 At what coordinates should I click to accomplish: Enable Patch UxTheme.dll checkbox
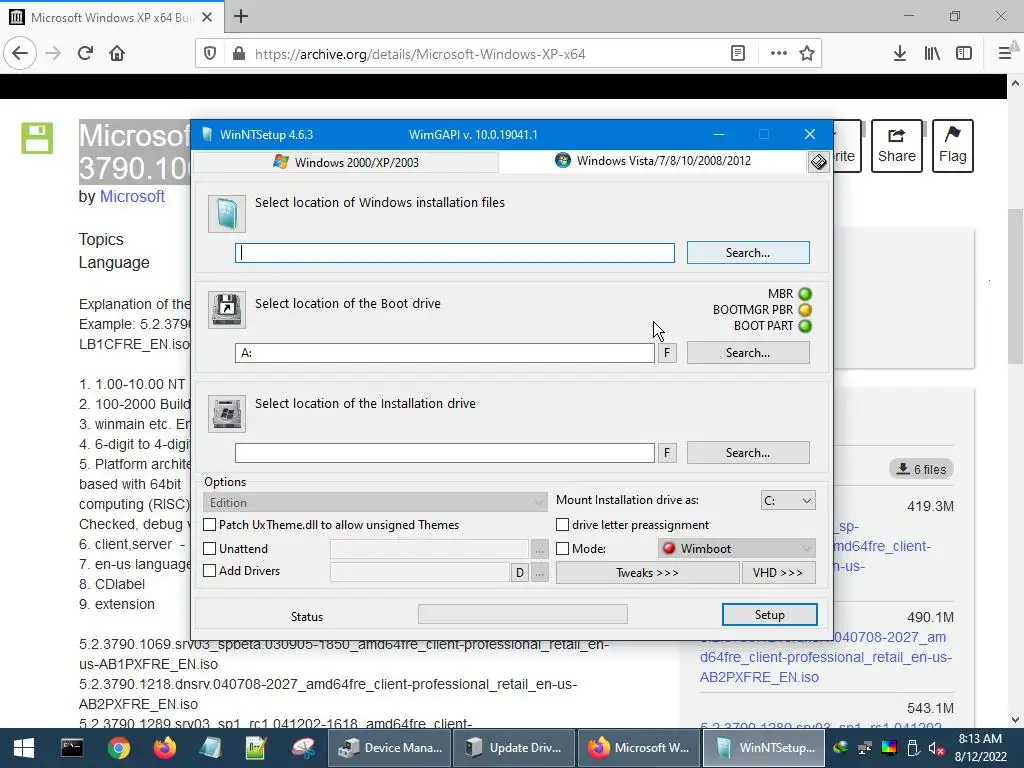click(210, 524)
